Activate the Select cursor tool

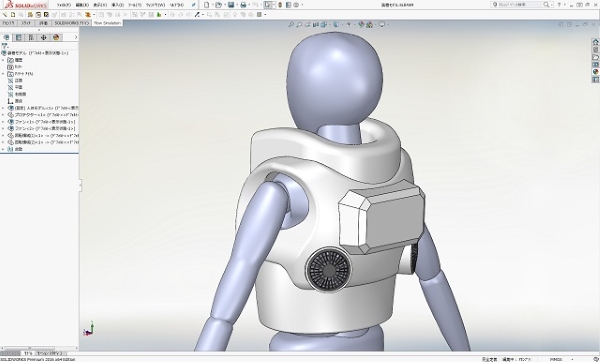268,5
